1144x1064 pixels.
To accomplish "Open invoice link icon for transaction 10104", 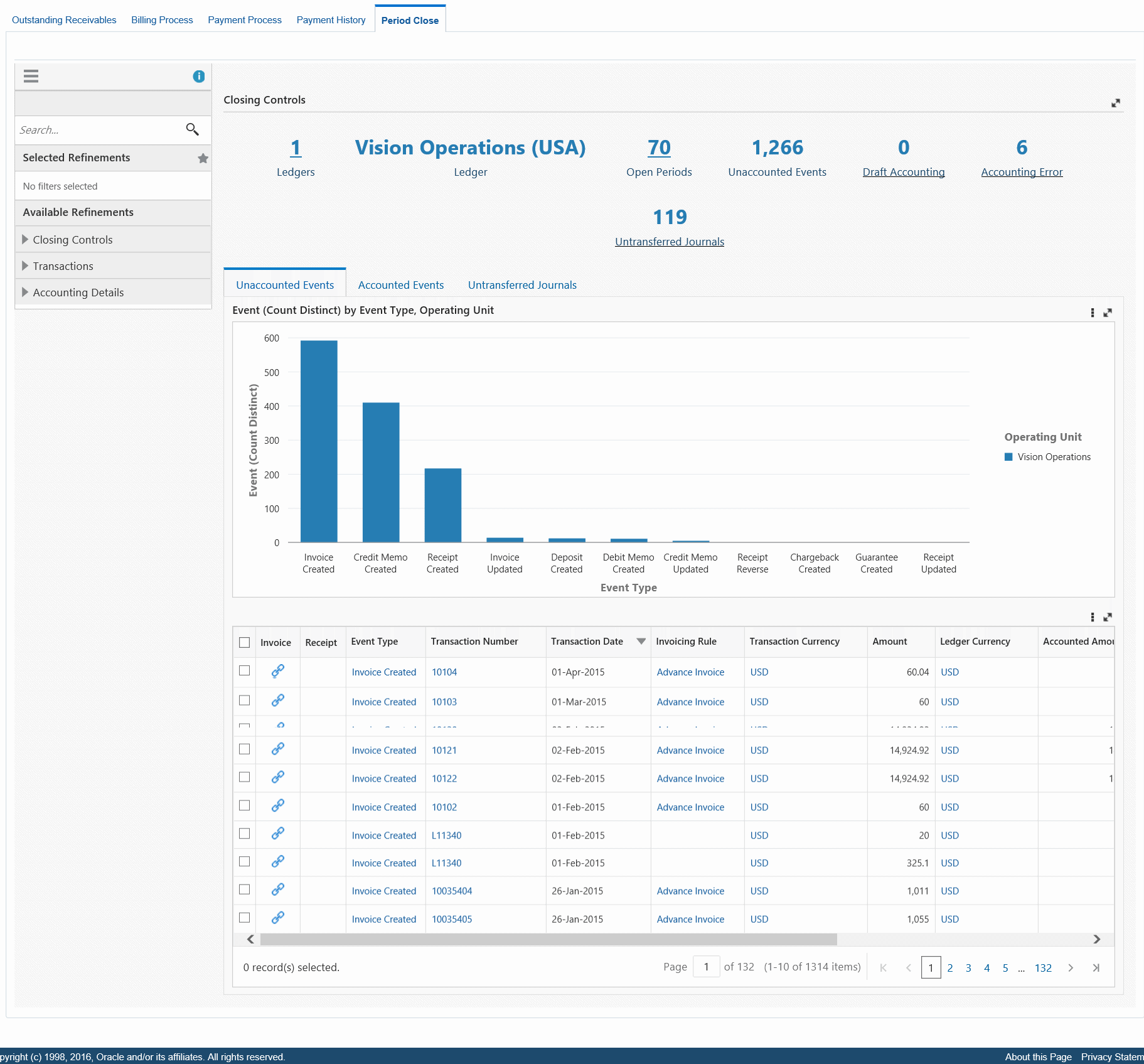I will coord(278,671).
